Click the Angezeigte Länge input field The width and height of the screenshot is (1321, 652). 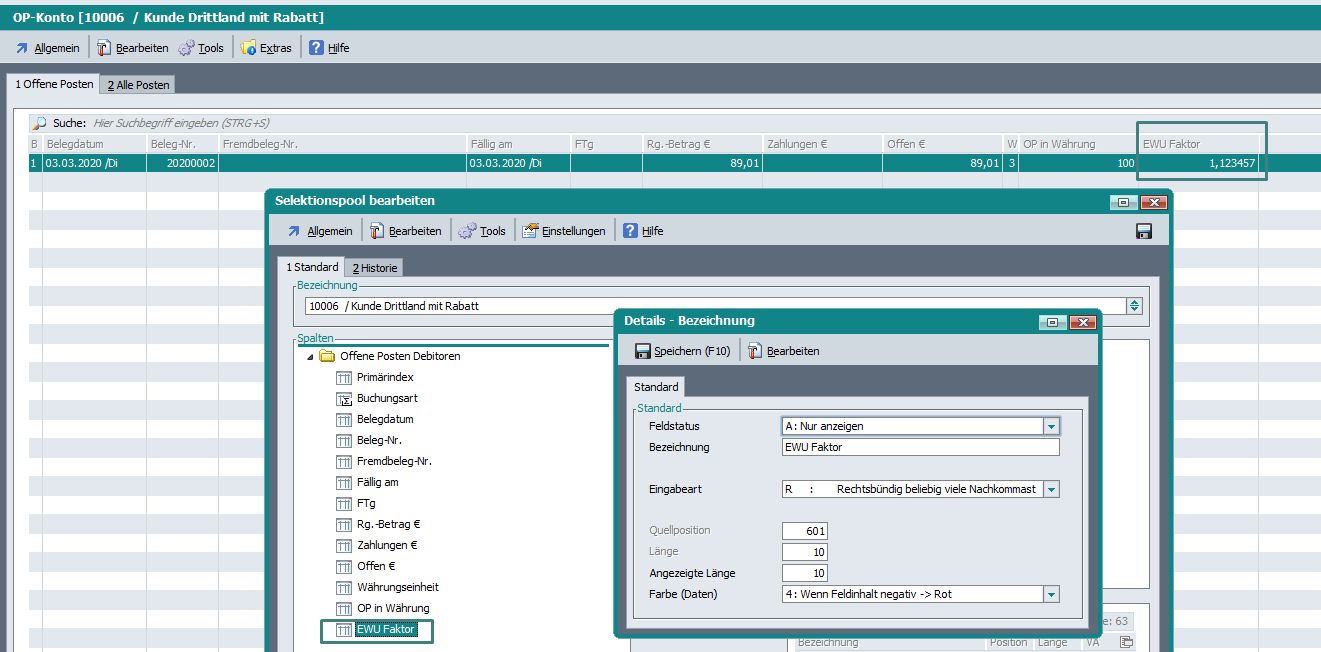805,573
